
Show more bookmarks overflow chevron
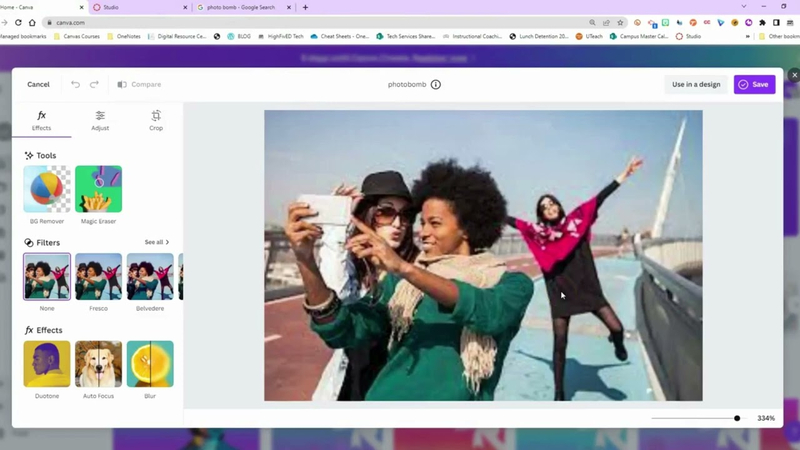tap(747, 37)
